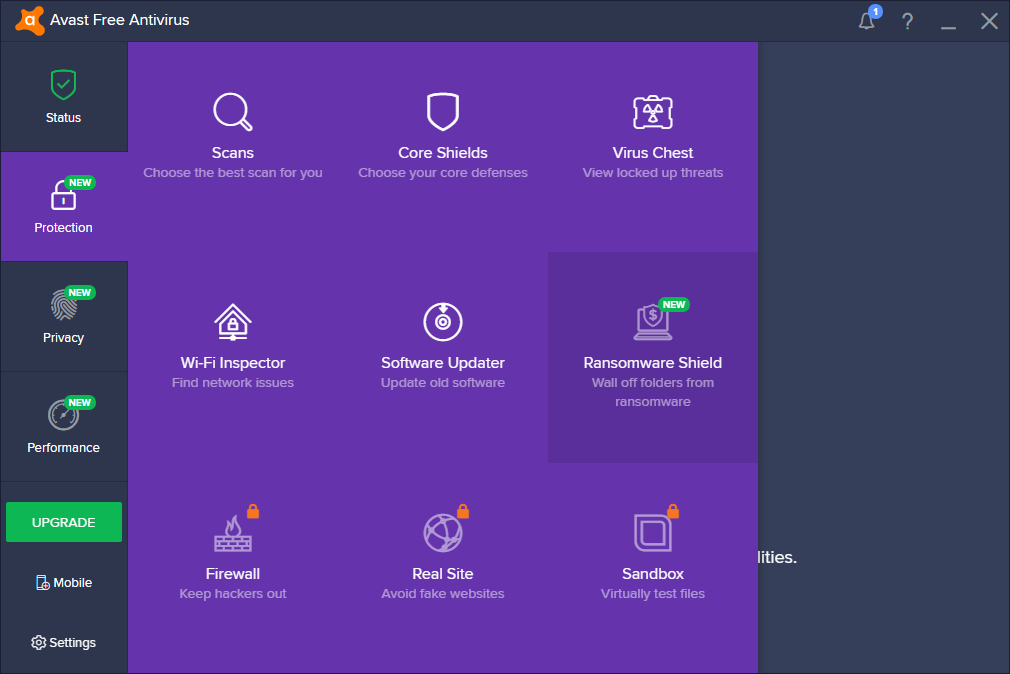Open the Settings link text
Viewport: 1010px width, 674px height.
click(x=73, y=642)
